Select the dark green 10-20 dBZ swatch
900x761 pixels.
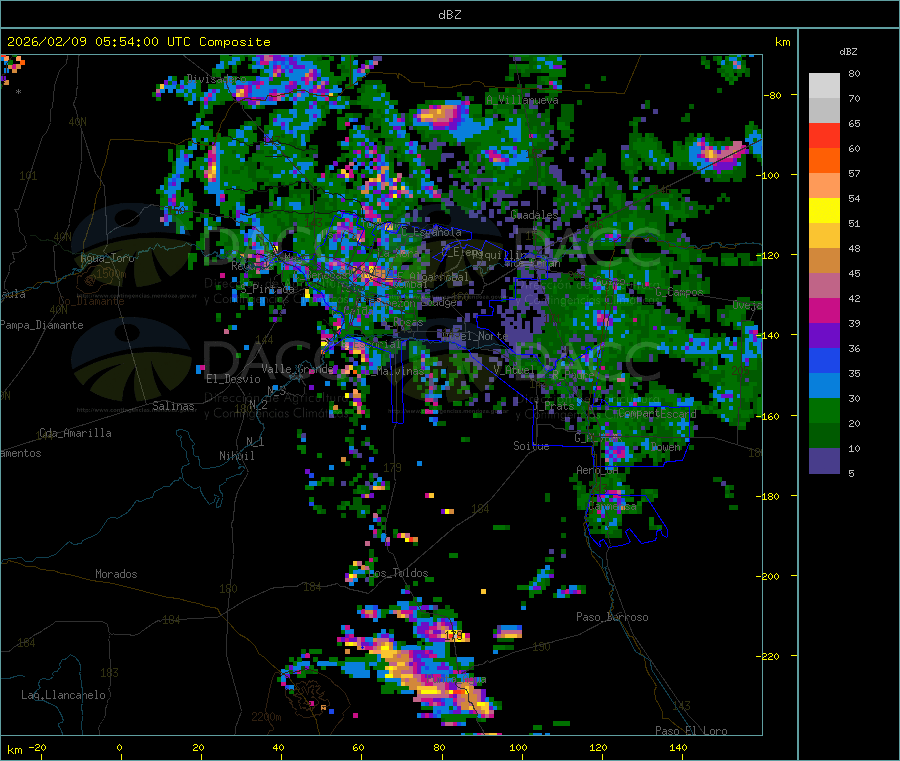point(824,436)
